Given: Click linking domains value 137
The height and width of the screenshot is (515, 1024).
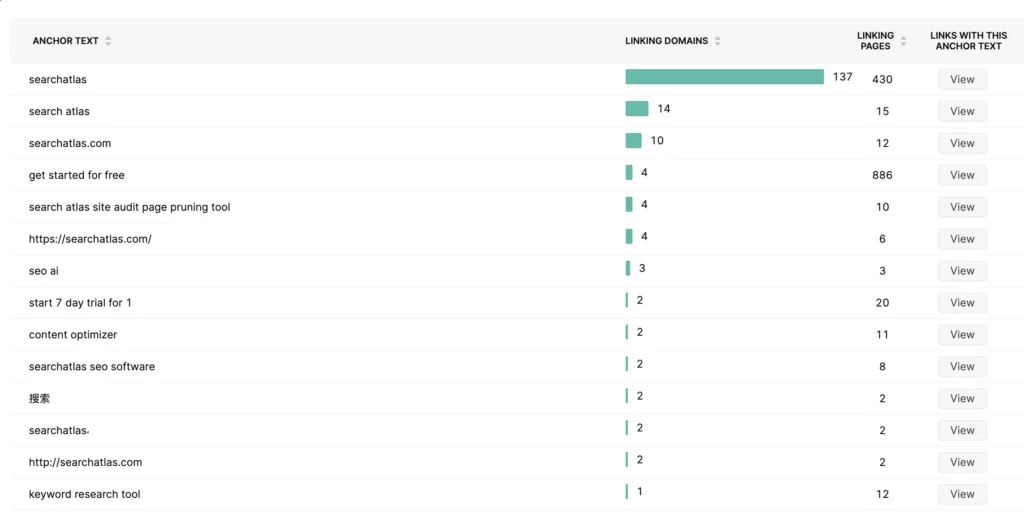Looking at the screenshot, I should [x=842, y=77].
